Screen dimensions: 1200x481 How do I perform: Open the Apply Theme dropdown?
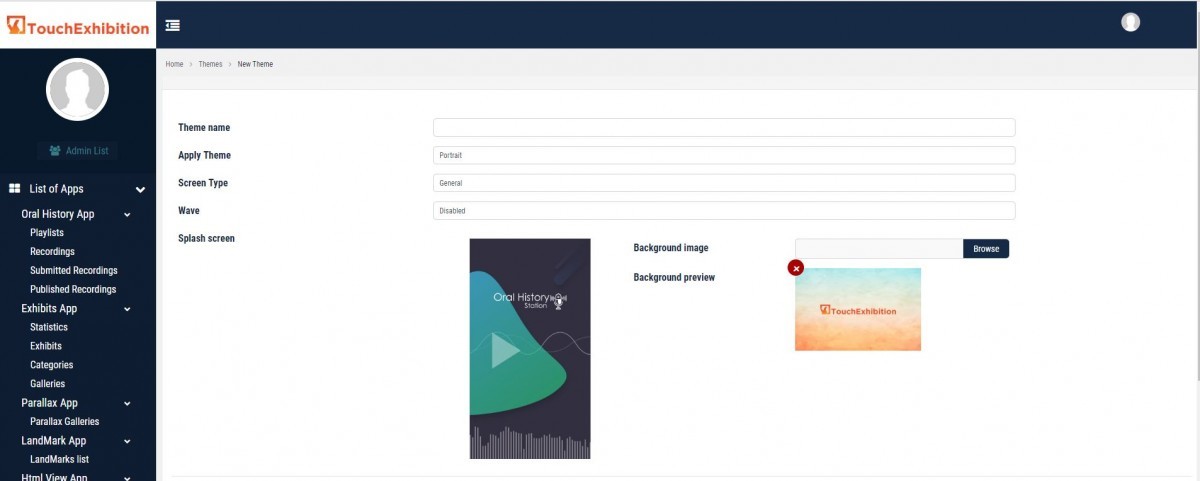tap(723, 155)
